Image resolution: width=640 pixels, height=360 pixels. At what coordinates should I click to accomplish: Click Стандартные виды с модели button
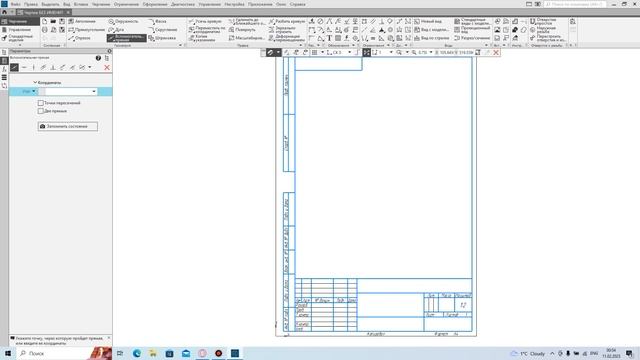472,21
